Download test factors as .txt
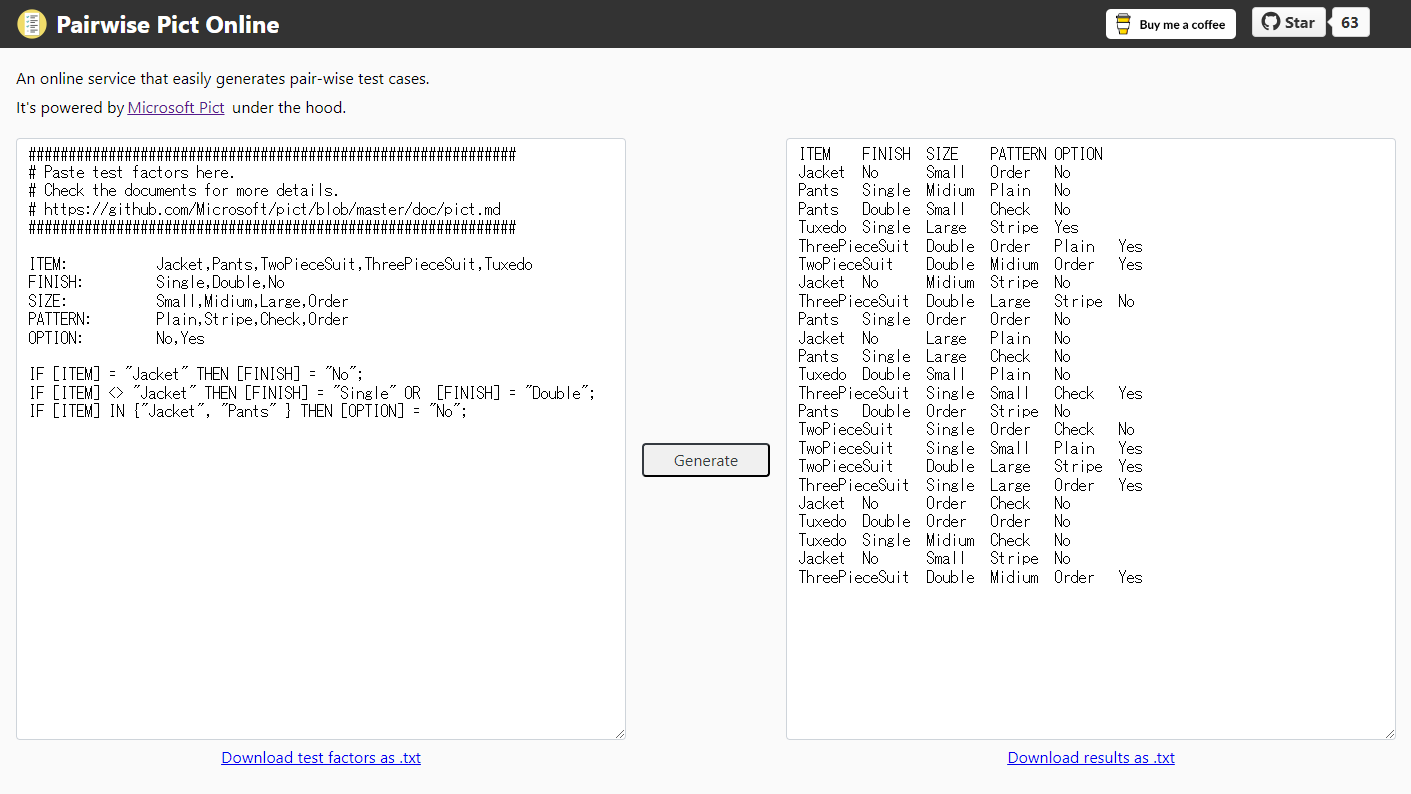The height and width of the screenshot is (794, 1411). click(321, 757)
